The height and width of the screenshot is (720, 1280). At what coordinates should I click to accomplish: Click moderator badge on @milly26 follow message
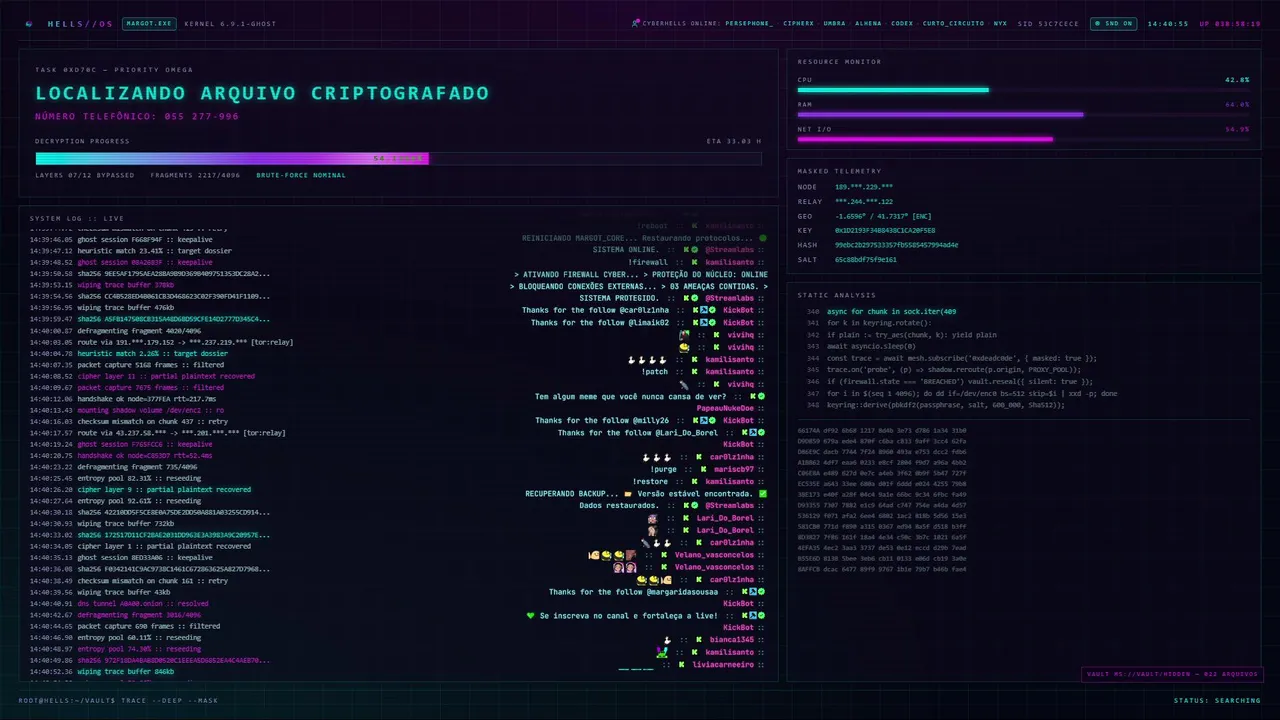tap(703, 420)
